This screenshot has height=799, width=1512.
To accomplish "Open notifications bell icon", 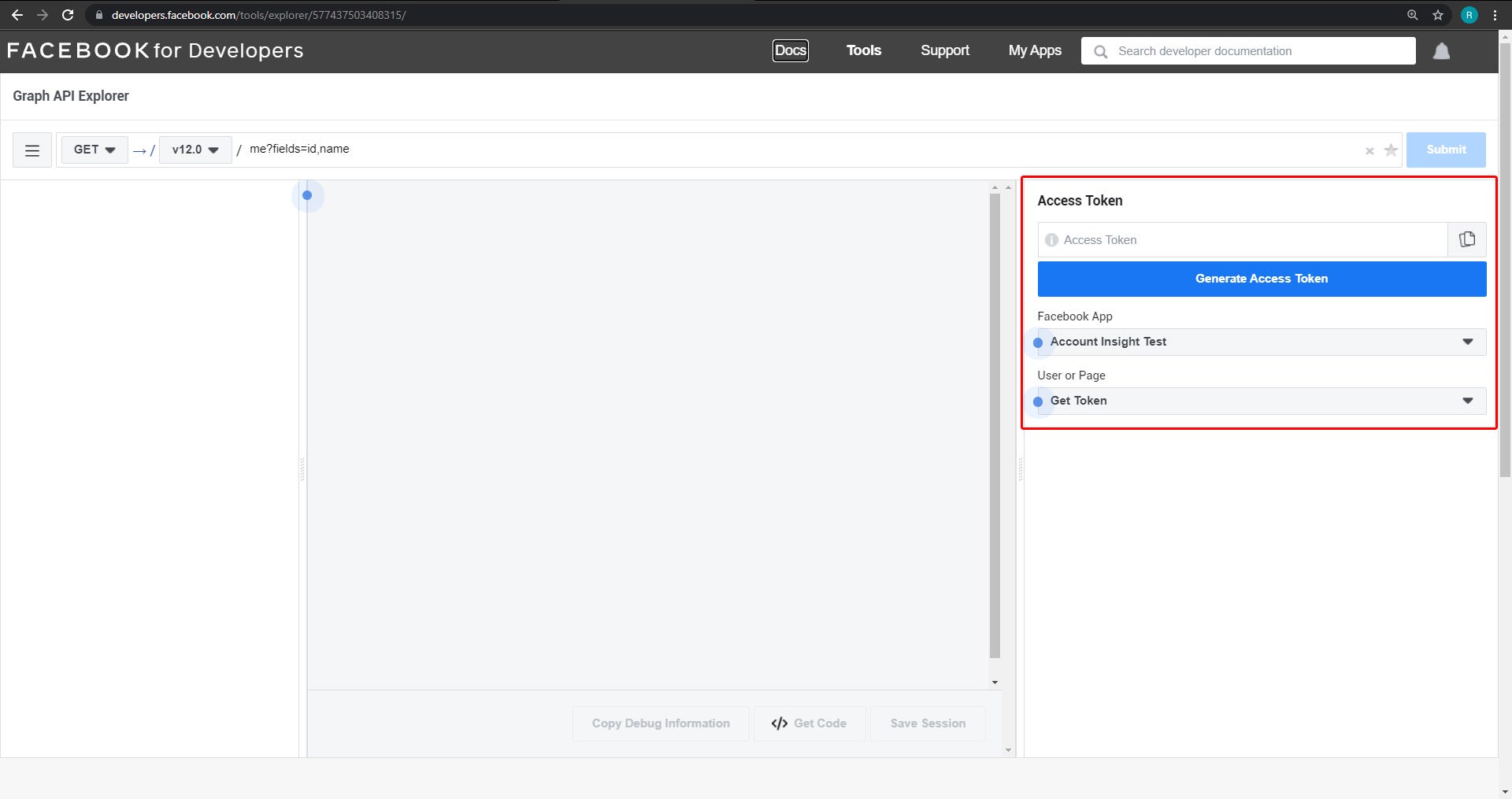I will [1441, 51].
